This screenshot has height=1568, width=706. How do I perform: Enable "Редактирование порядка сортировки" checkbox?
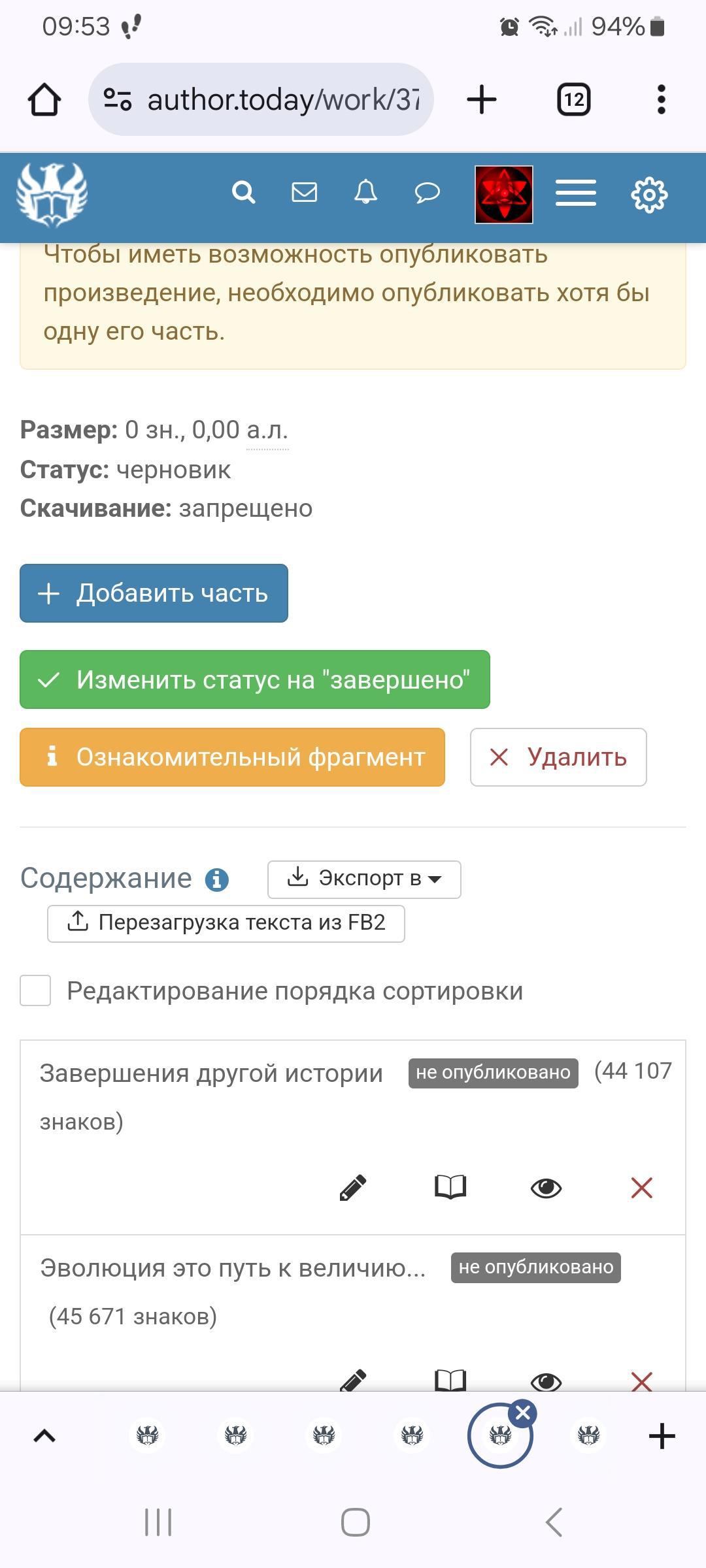coord(35,990)
